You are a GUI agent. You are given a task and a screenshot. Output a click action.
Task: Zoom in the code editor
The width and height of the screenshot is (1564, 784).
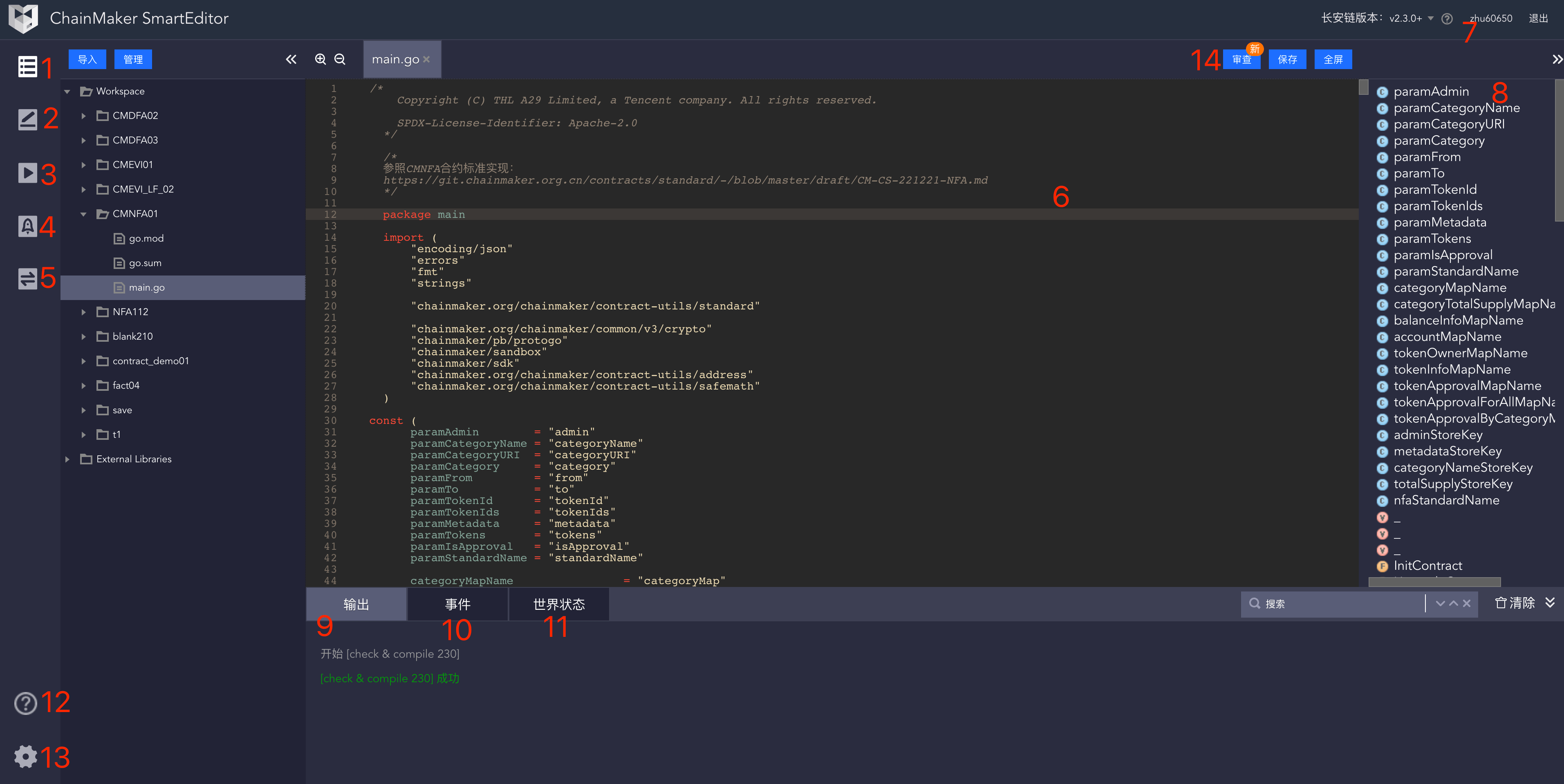pyautogui.click(x=320, y=59)
